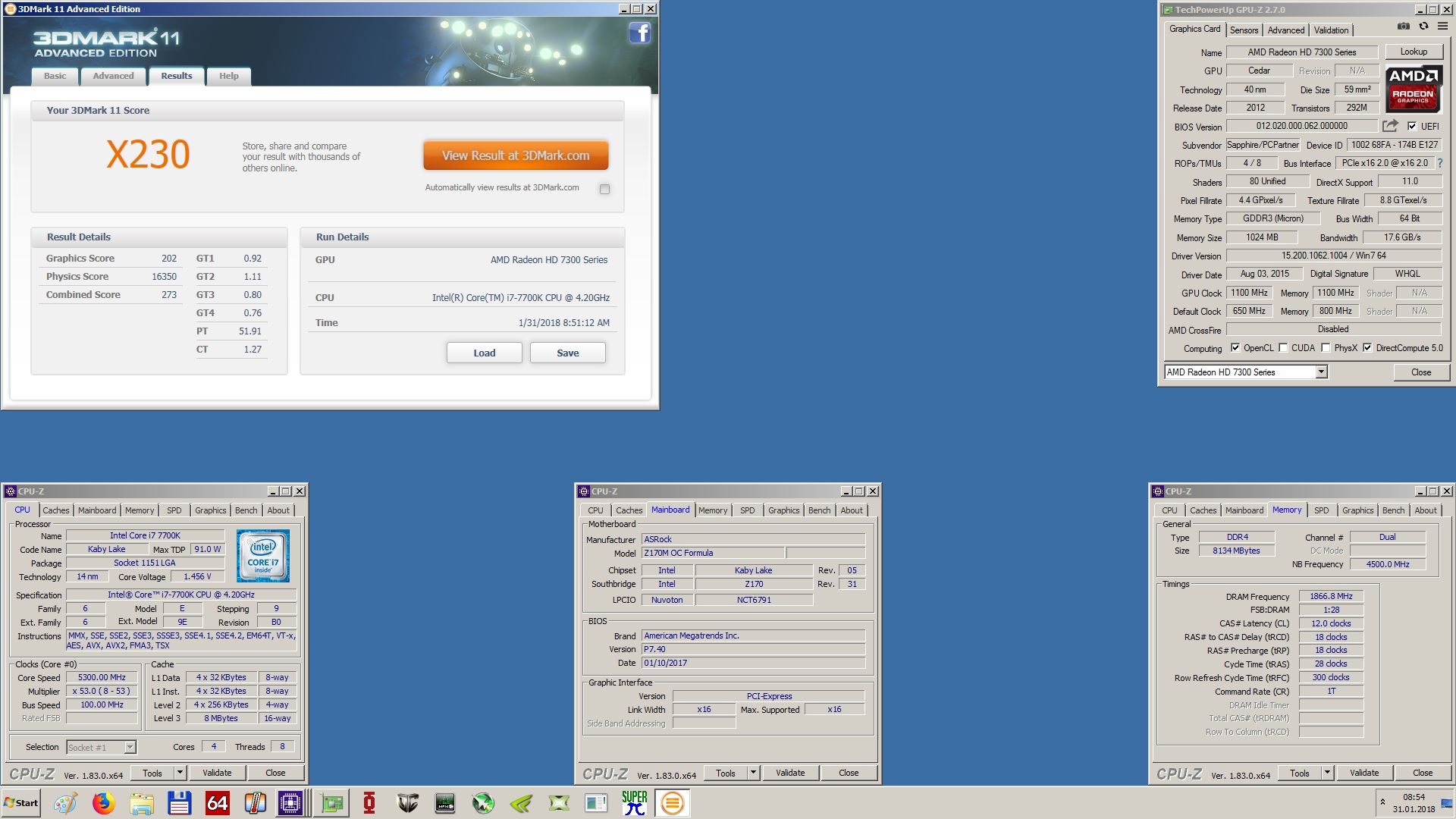Click the GPU-Z Name field AMD Radeon HD 7300
1456x819 pixels.
coord(1302,52)
